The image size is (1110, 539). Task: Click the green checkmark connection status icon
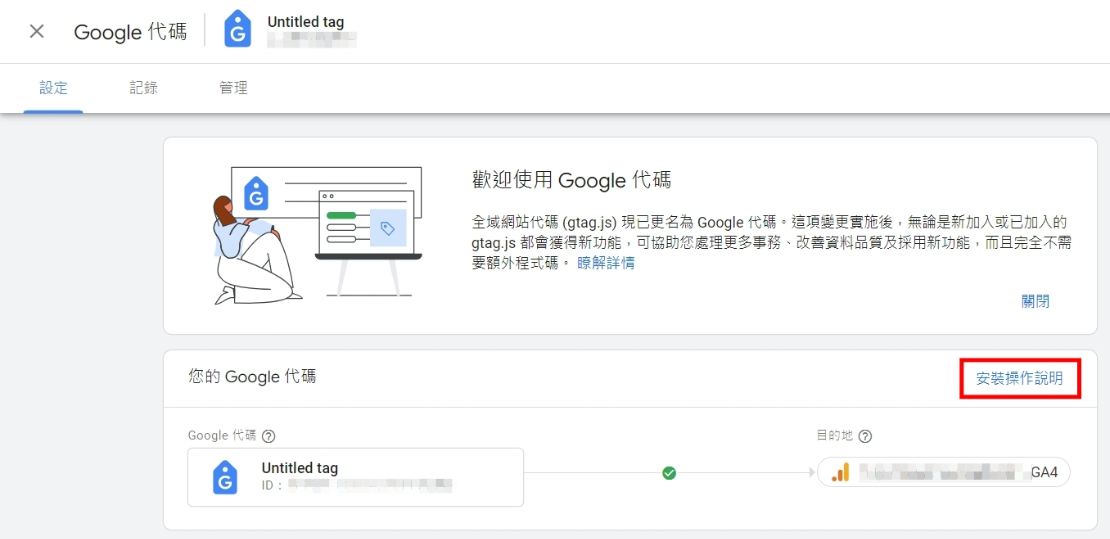[669, 473]
